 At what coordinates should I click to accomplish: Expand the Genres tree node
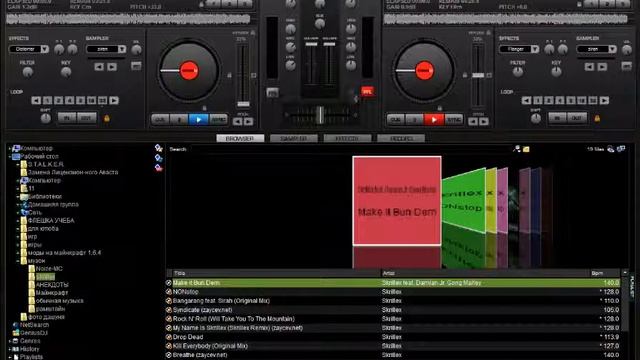(x=10, y=341)
